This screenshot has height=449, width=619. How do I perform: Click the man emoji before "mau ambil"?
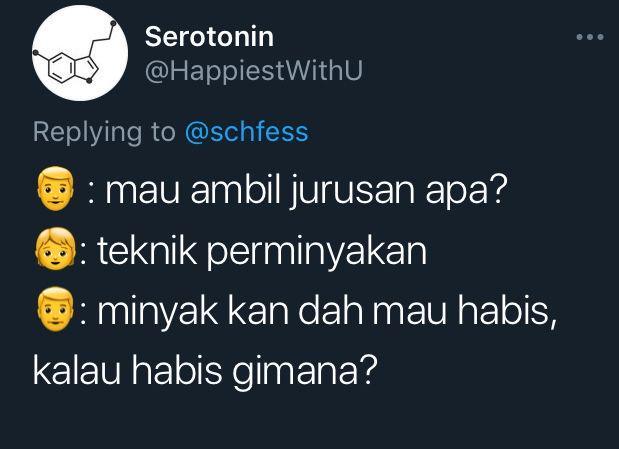tap(56, 188)
